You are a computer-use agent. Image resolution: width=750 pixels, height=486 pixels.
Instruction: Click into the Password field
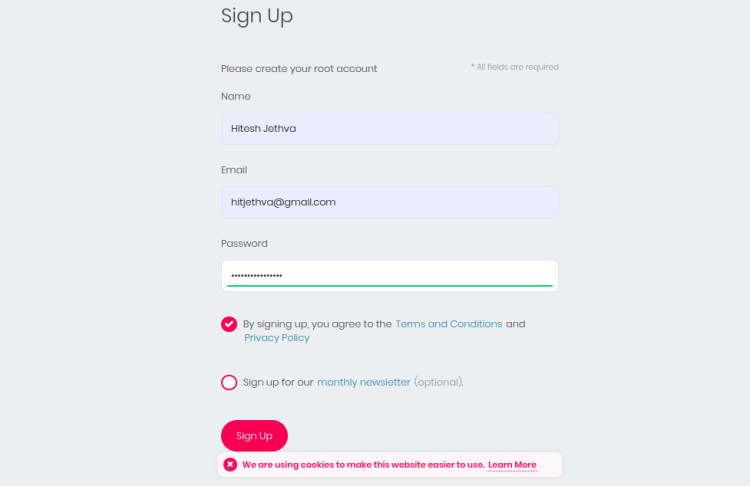tap(389, 275)
